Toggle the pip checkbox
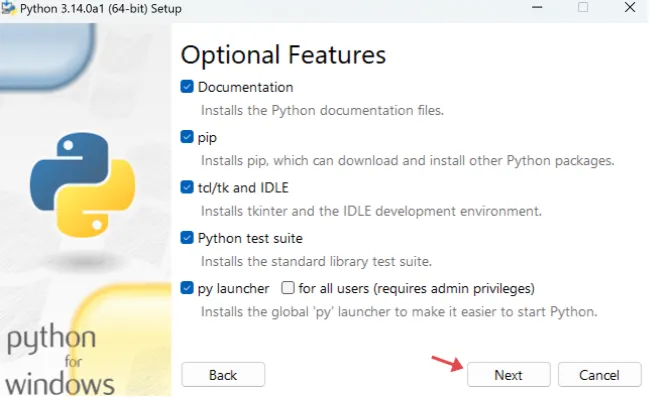This screenshot has width=650, height=401. [187, 137]
